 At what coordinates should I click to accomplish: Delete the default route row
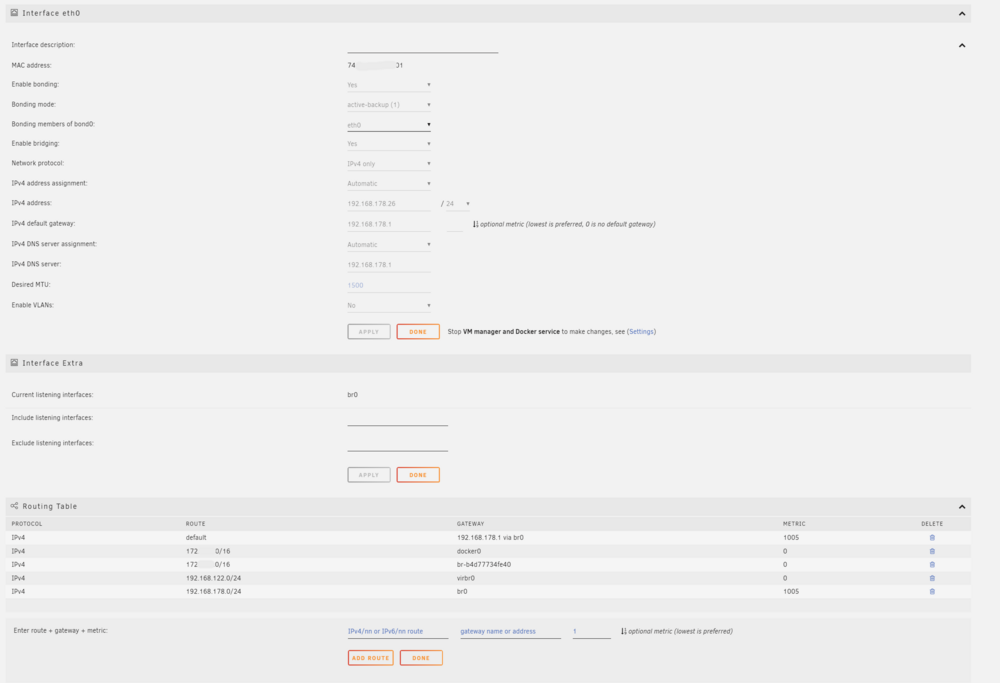(x=932, y=538)
